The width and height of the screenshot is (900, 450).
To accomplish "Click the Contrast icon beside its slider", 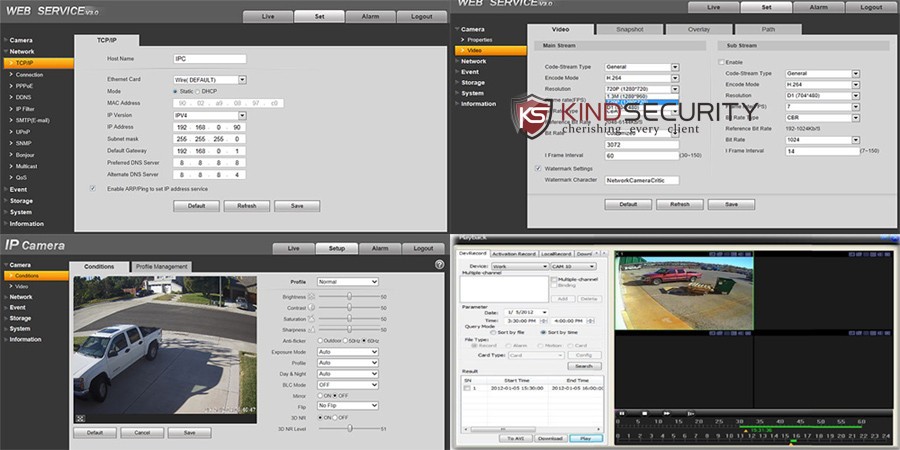I will click(312, 307).
